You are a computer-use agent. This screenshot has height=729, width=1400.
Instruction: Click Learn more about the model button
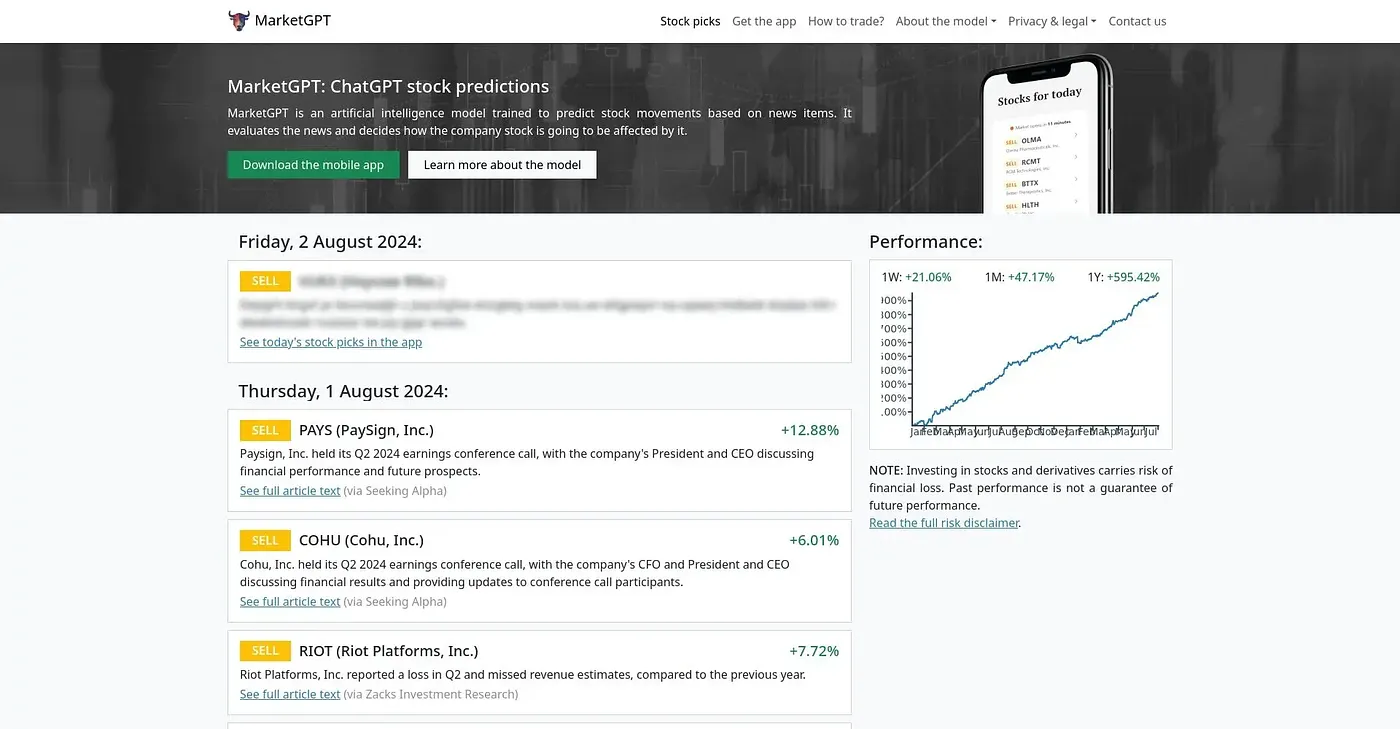click(502, 165)
